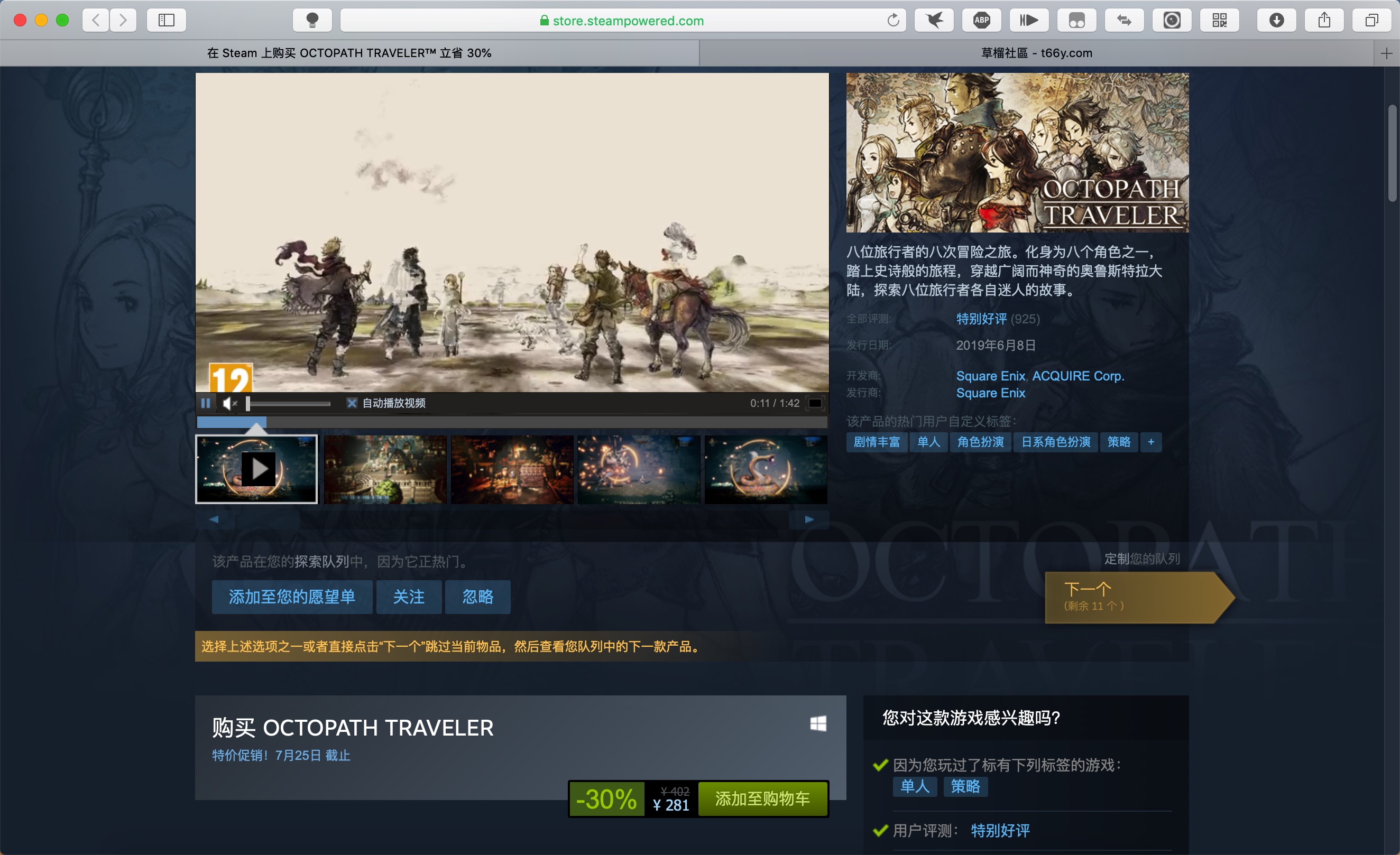Viewport: 1400px width, 855px height.
Task: Click the double-arrow swap extension icon
Action: pyautogui.click(x=1125, y=21)
